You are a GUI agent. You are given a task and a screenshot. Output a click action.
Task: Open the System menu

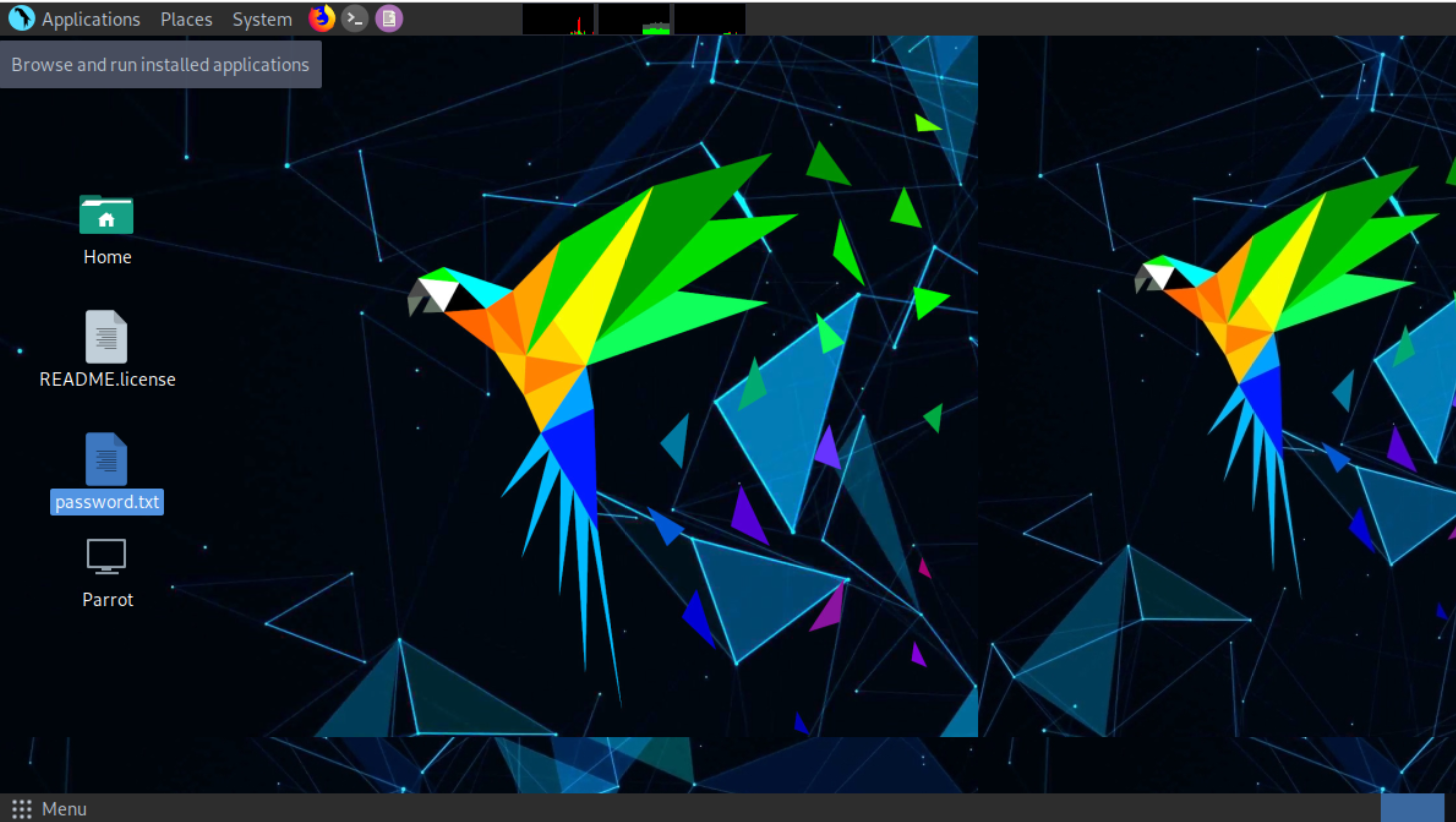[x=262, y=19]
